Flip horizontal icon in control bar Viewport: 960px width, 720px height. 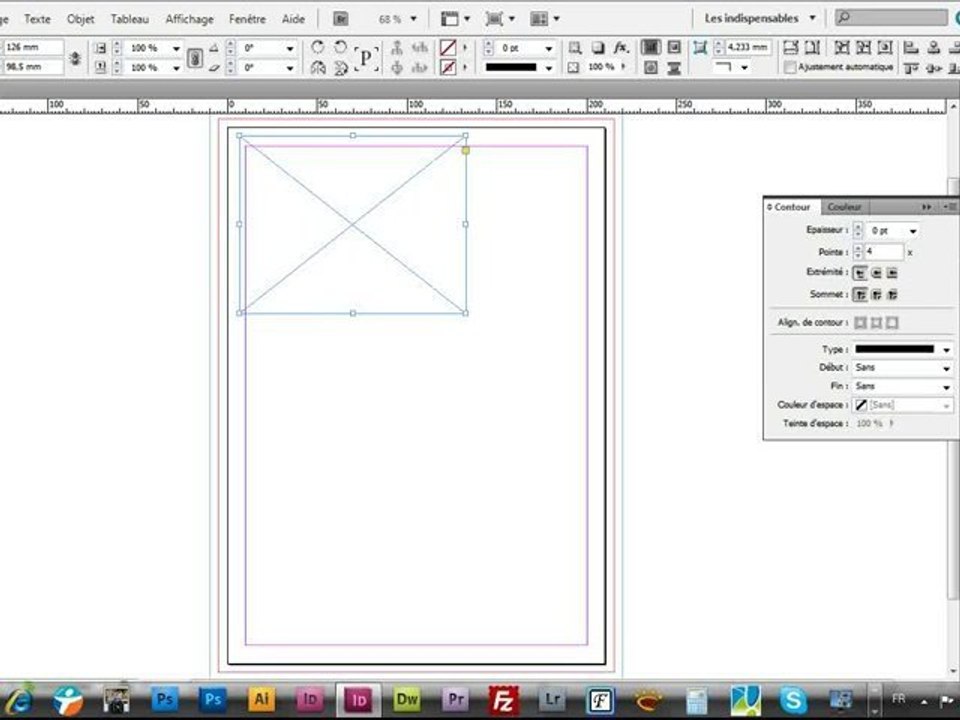[x=318, y=67]
